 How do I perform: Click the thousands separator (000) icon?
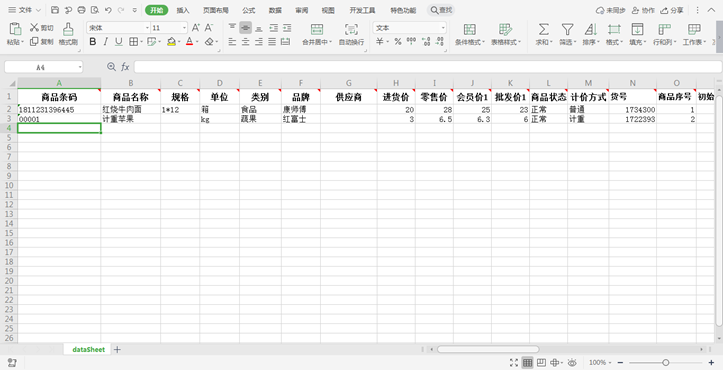(411, 41)
